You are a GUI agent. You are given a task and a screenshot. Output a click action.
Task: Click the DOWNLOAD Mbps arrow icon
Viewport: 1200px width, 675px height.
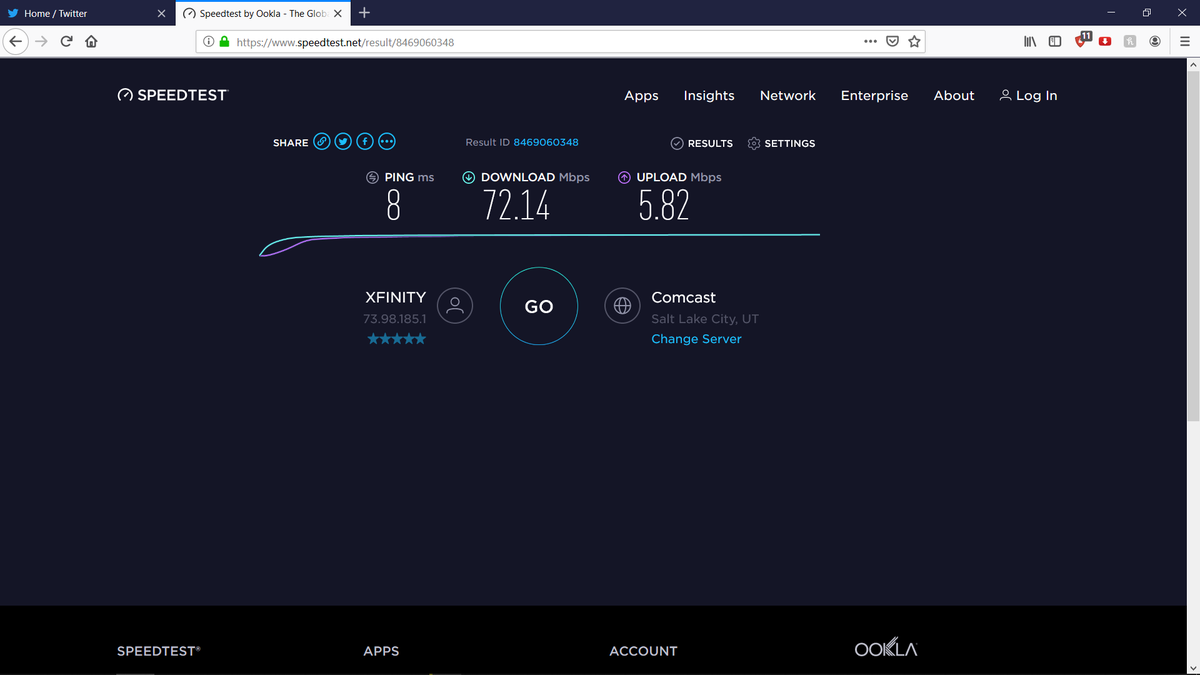pyautogui.click(x=468, y=177)
